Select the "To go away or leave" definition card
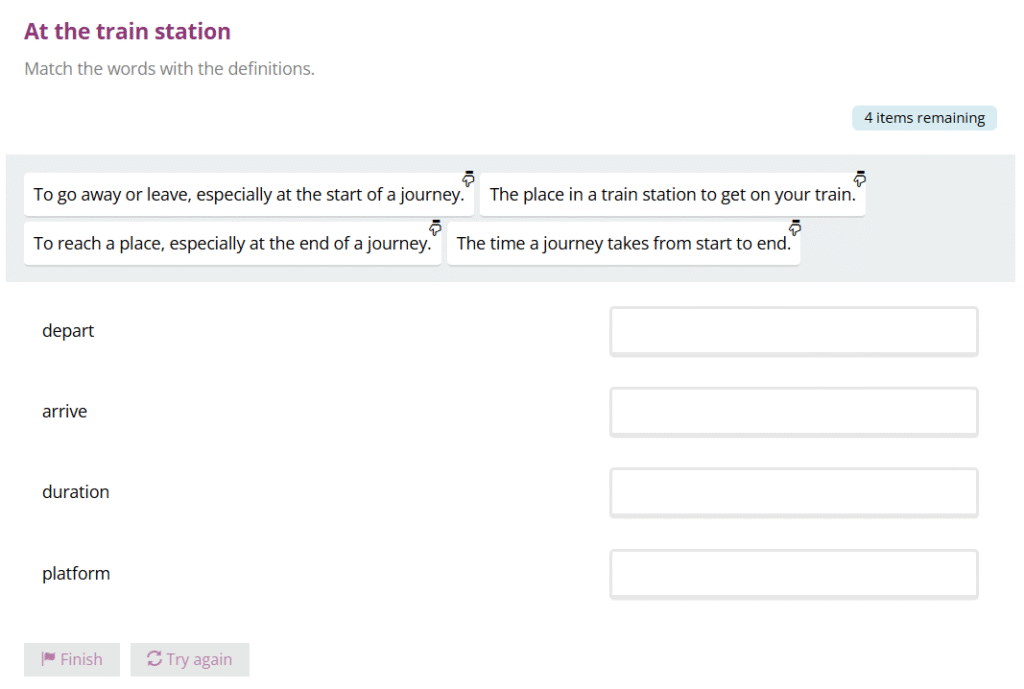The image size is (1024, 689). 248,195
